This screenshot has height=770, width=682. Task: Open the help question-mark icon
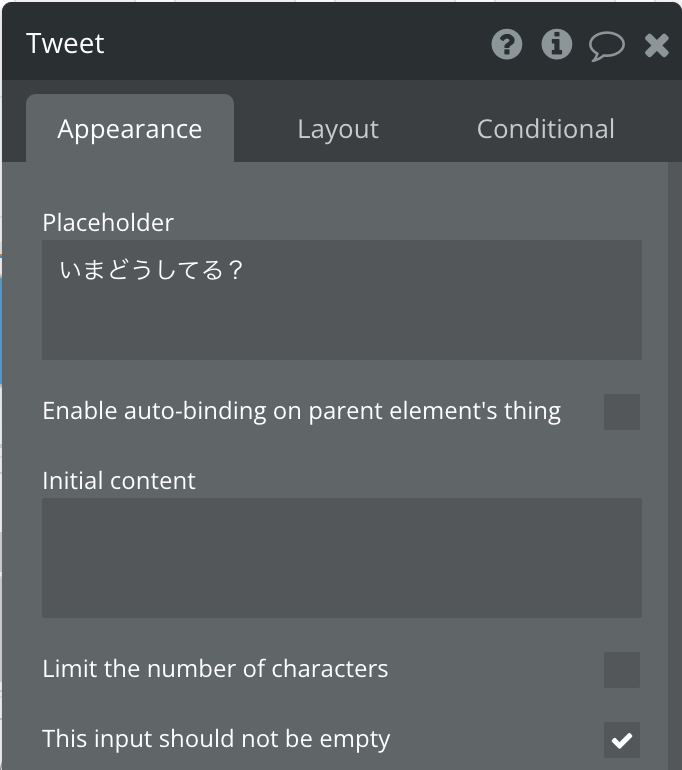(507, 45)
